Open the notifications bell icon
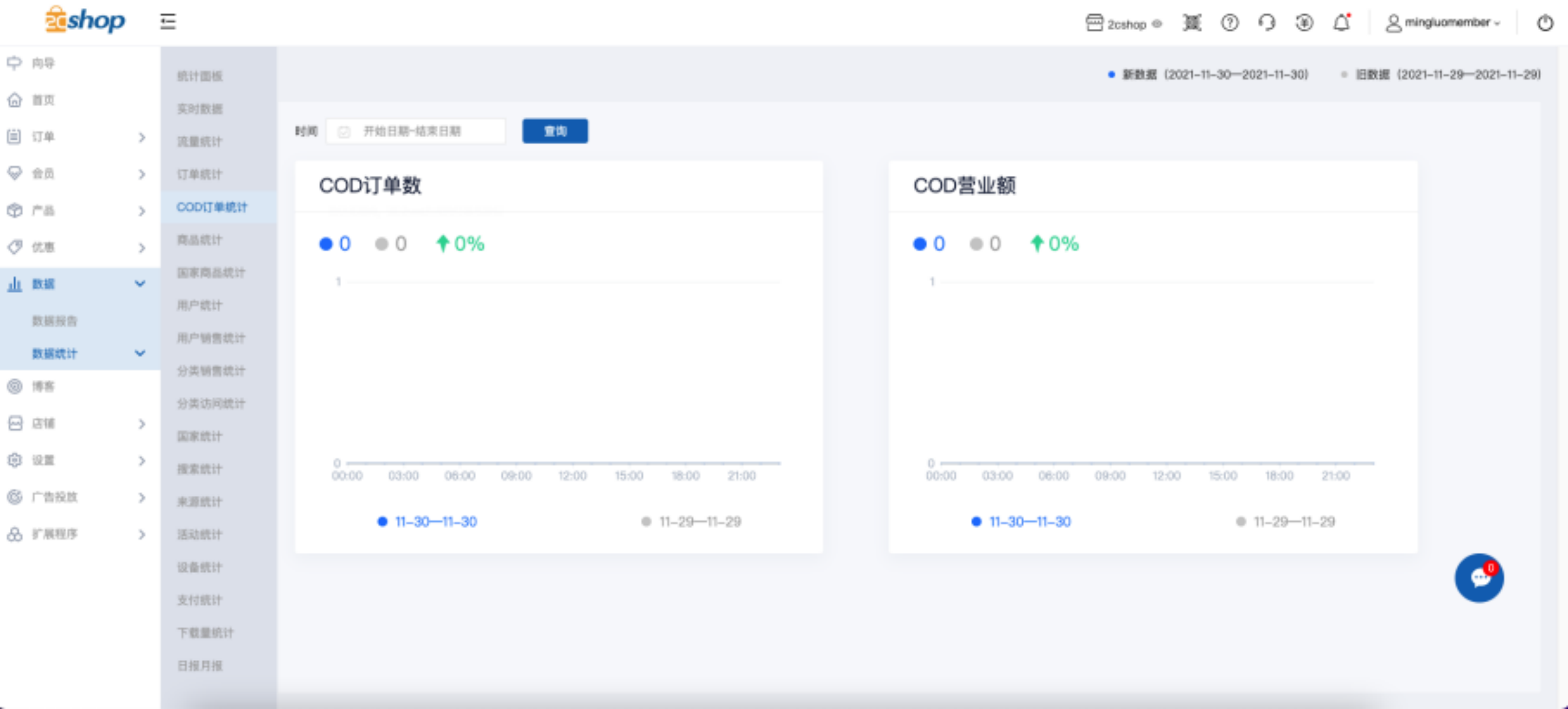1568x709 pixels. 1341,23
